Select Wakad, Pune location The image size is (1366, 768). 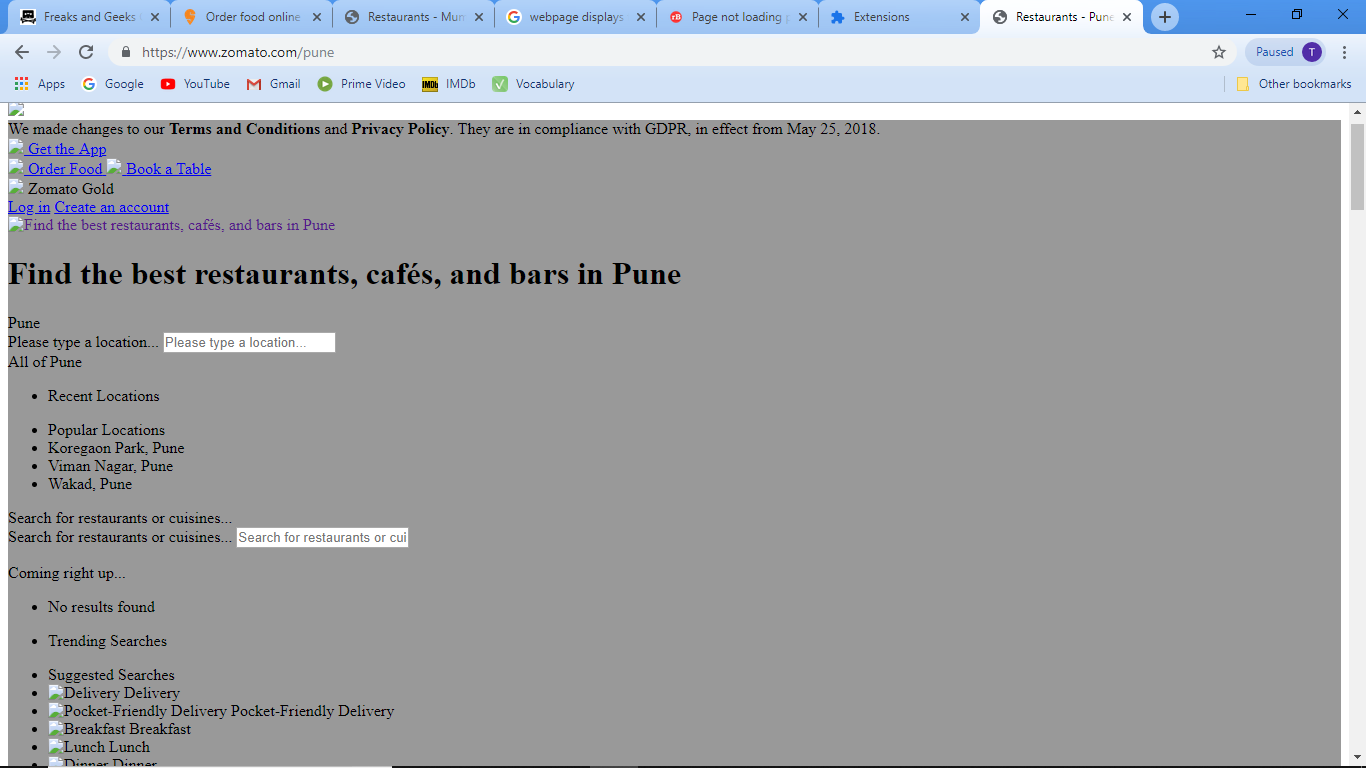90,484
